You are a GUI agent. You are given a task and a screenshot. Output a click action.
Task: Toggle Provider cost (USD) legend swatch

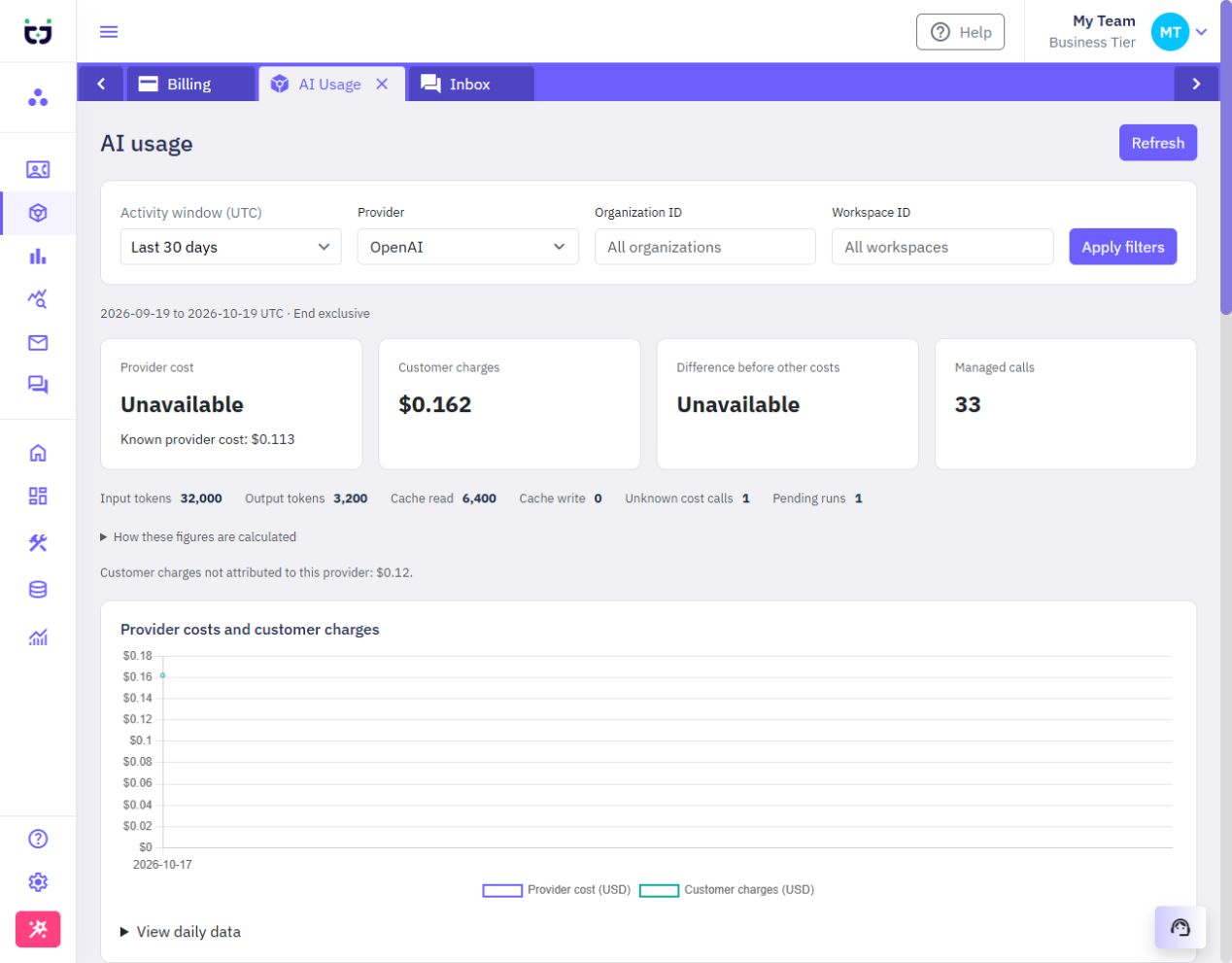[x=502, y=890]
